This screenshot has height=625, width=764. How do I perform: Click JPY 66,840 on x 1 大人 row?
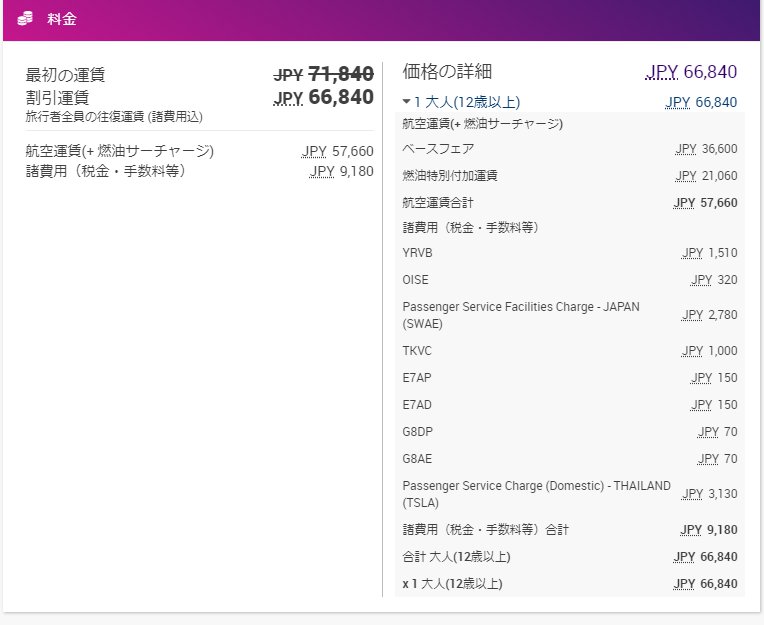pos(705,584)
